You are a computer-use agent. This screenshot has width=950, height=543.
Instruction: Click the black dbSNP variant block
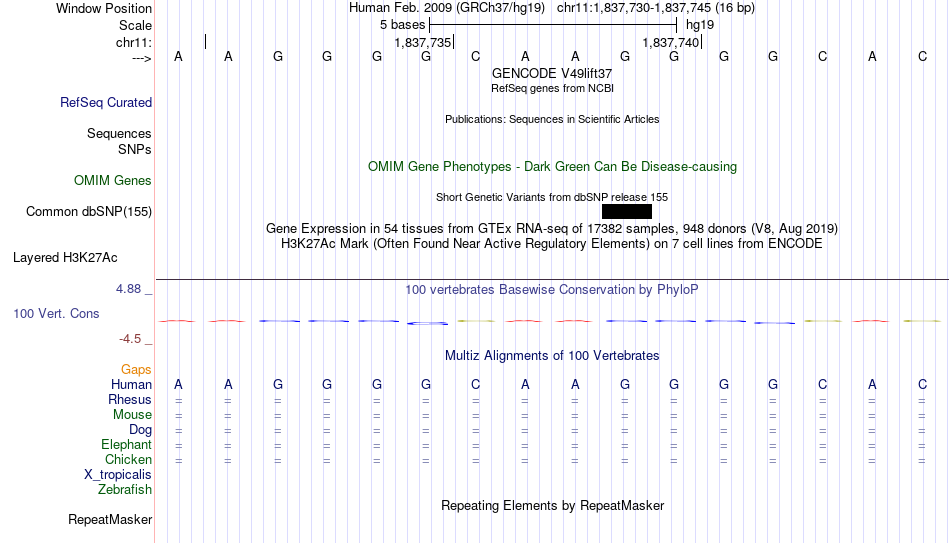click(627, 212)
